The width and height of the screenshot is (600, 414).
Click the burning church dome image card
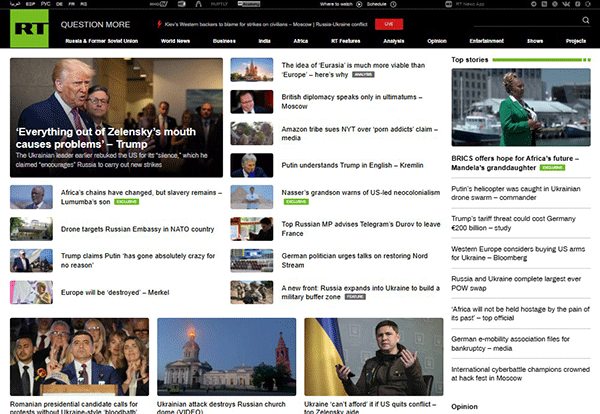tap(227, 357)
